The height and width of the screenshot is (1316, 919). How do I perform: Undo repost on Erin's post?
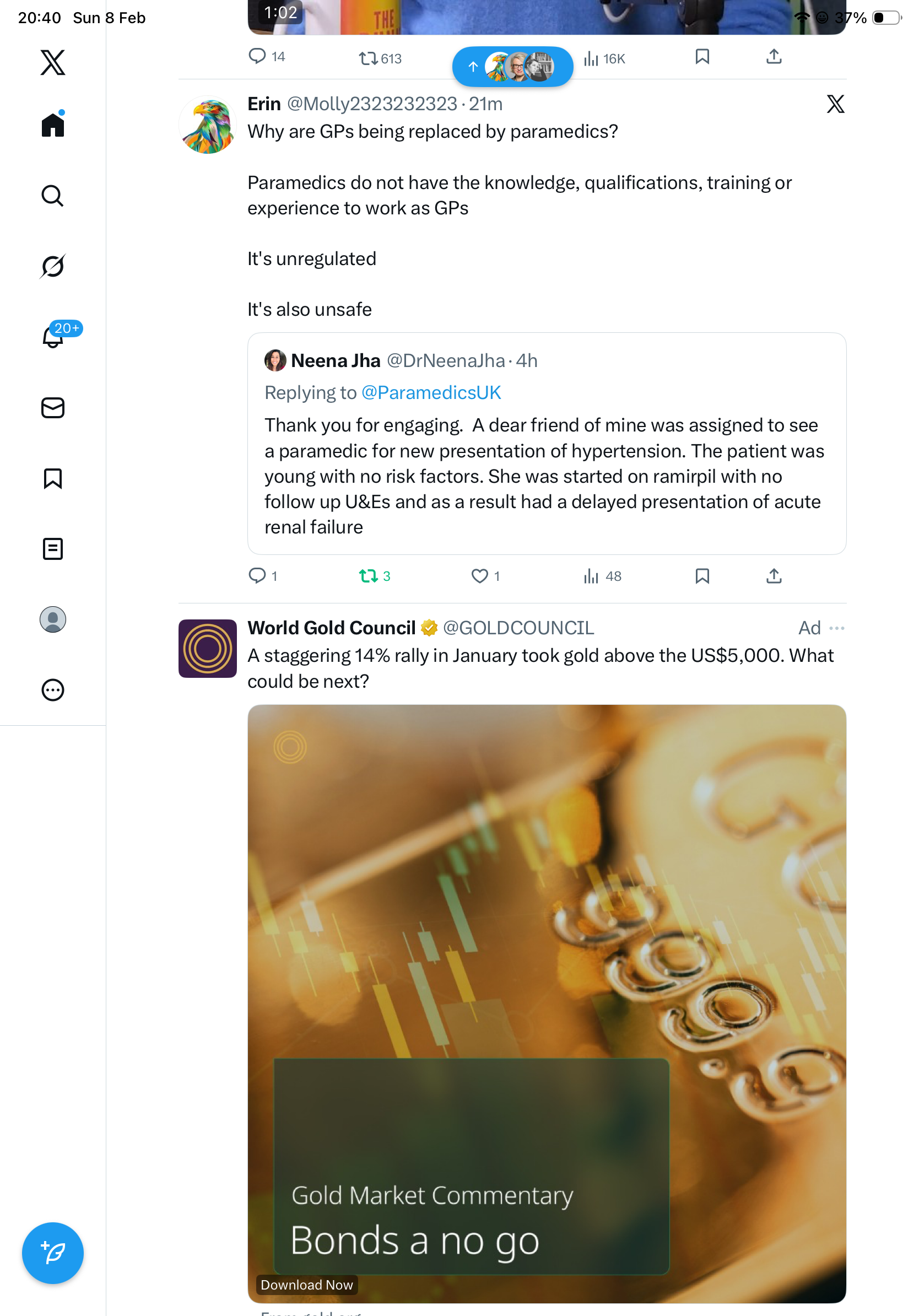pyautogui.click(x=368, y=575)
